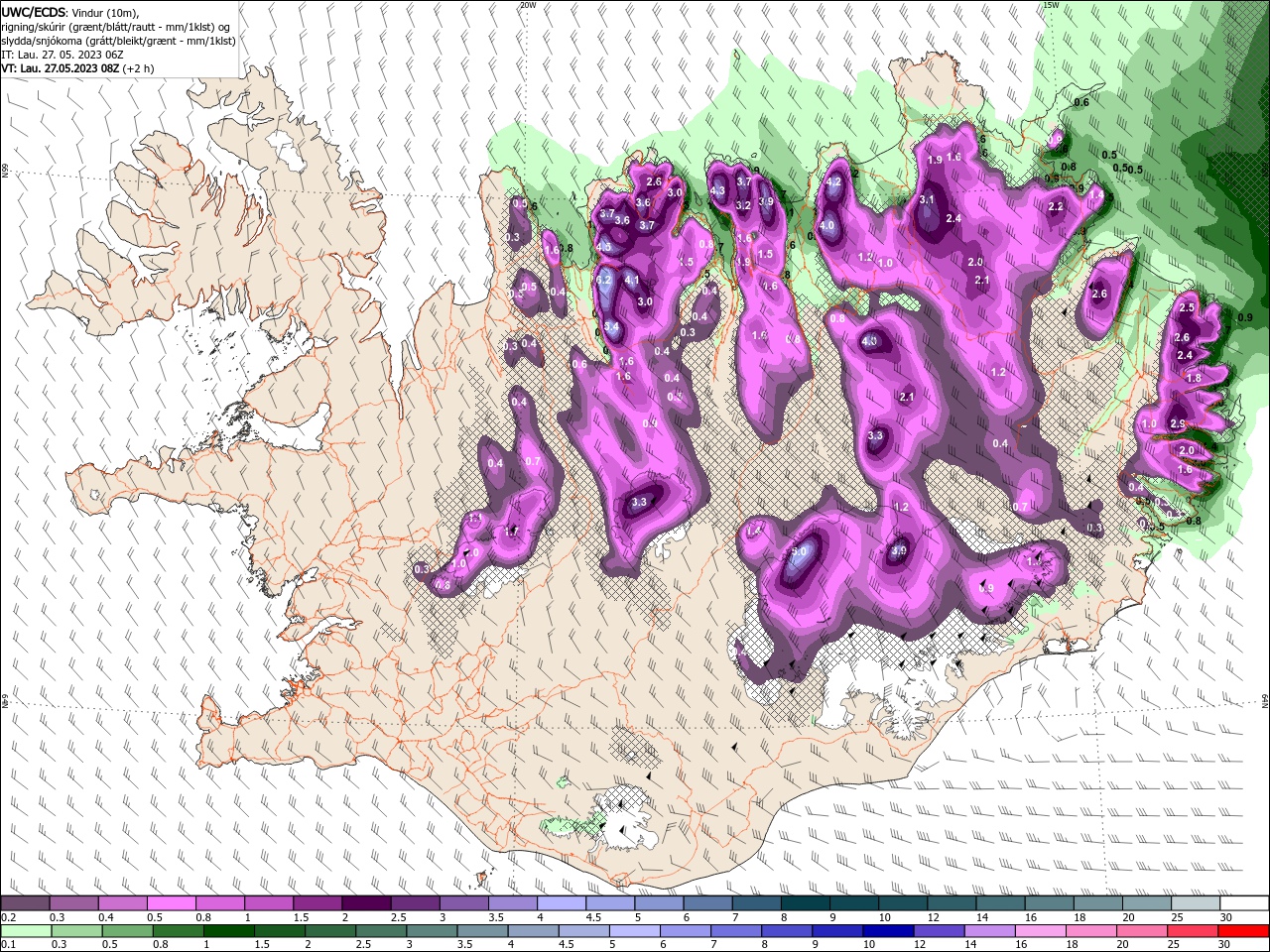Click the "20W" longitude label

pos(528,5)
